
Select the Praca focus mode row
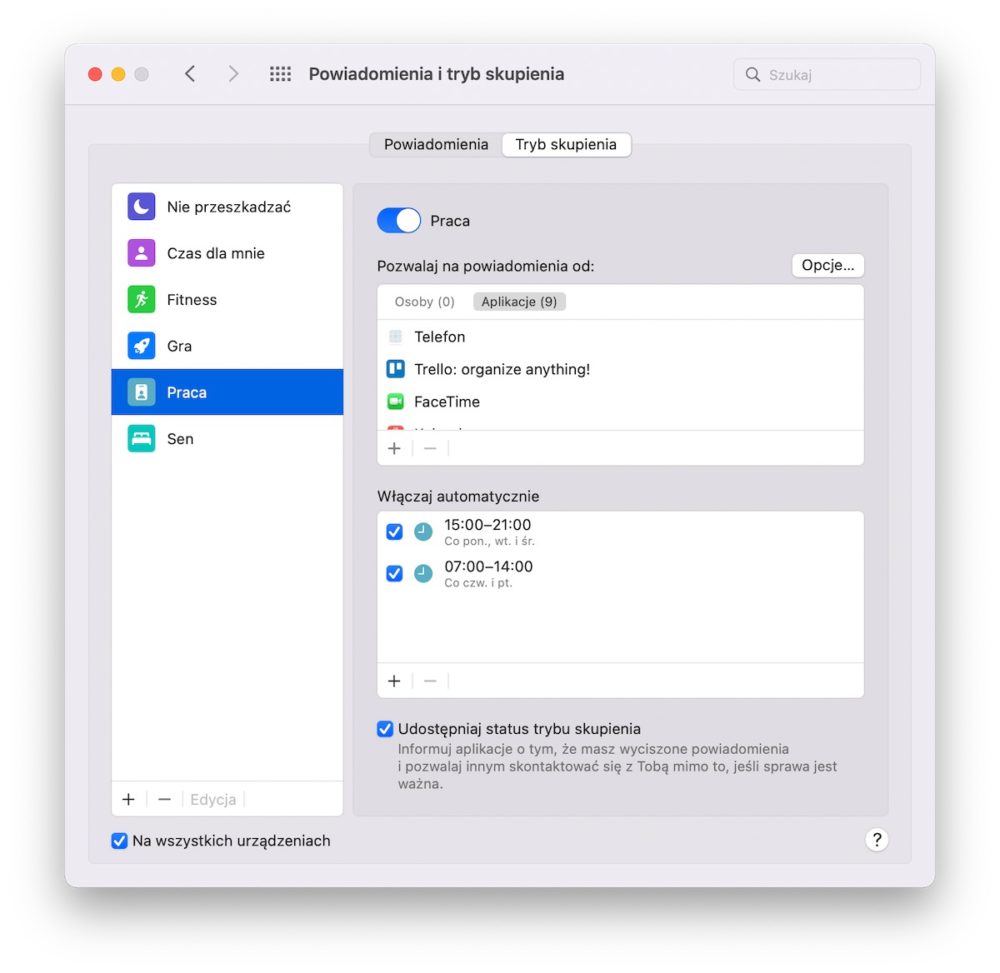coord(227,392)
